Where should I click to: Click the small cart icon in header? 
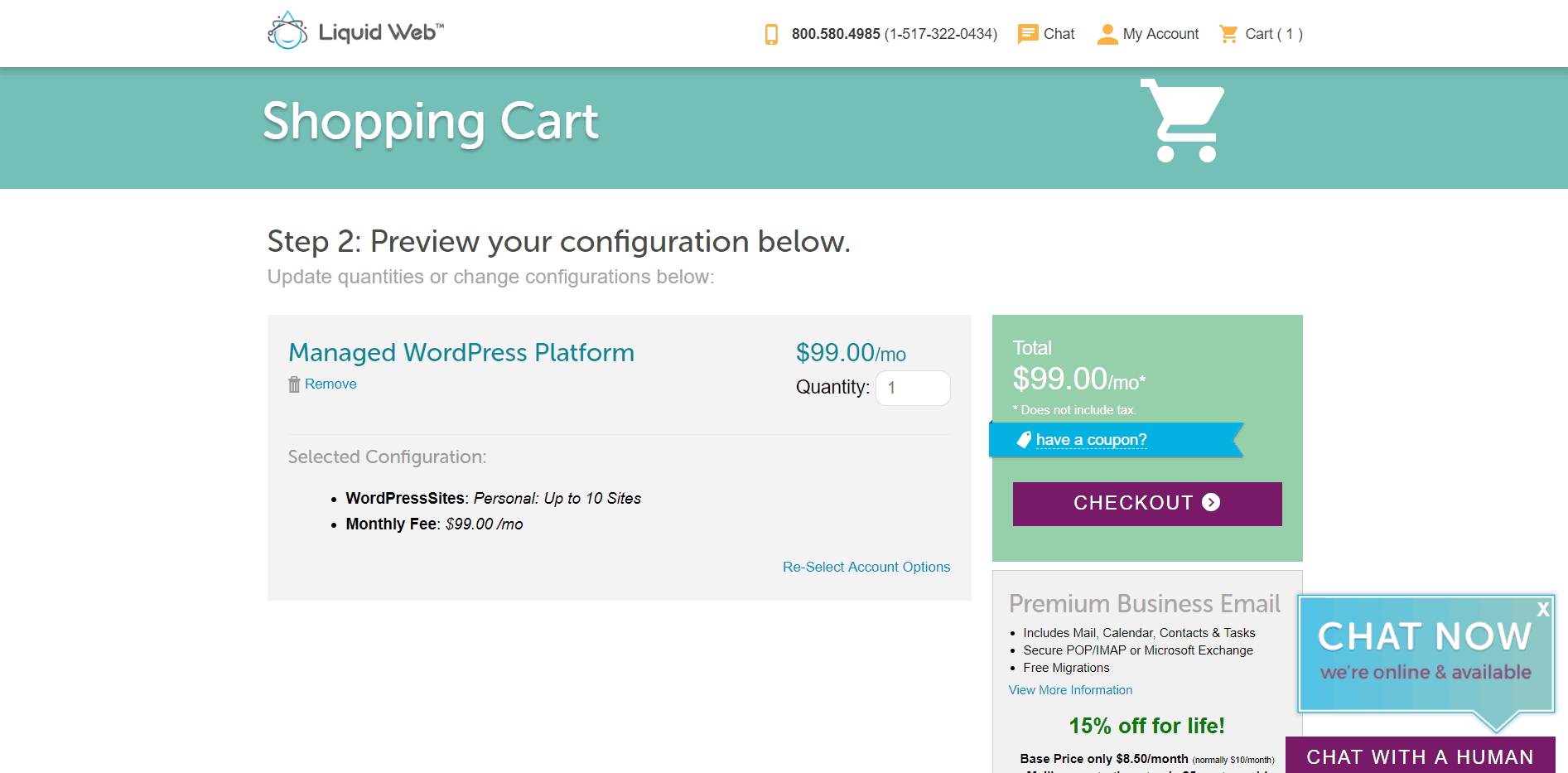click(x=1228, y=34)
